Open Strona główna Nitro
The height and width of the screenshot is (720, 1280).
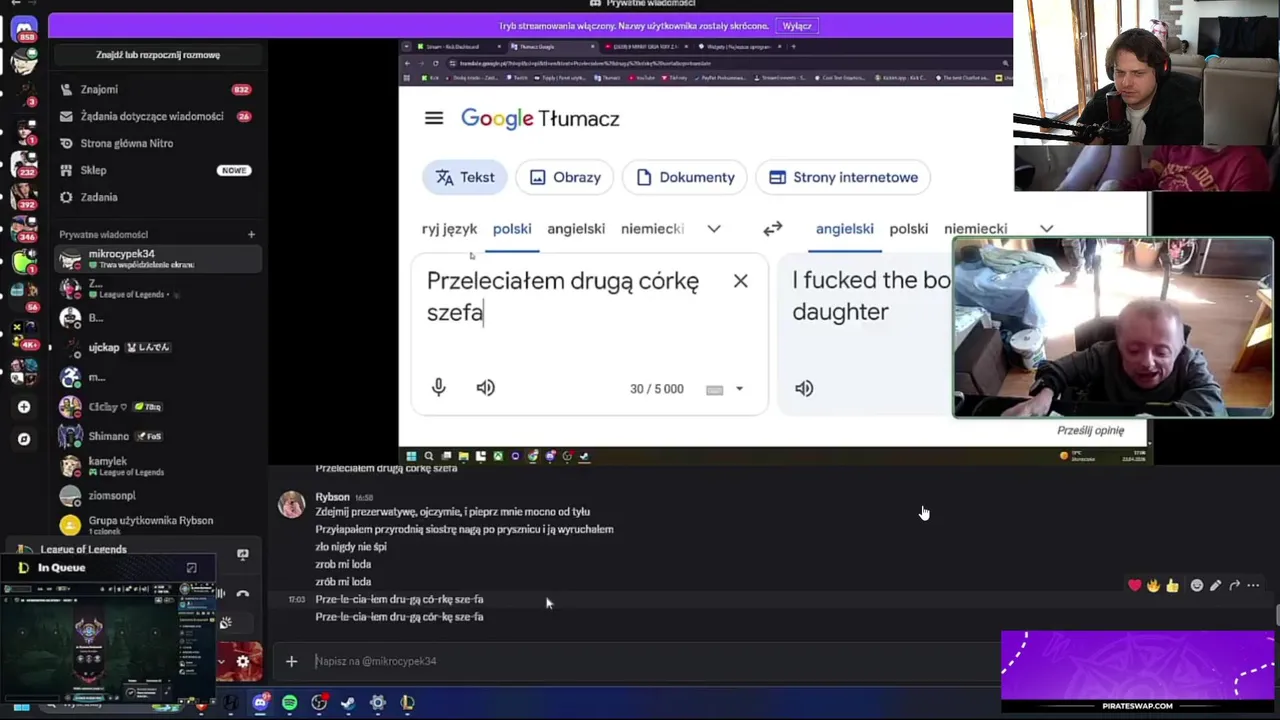tap(157, 143)
